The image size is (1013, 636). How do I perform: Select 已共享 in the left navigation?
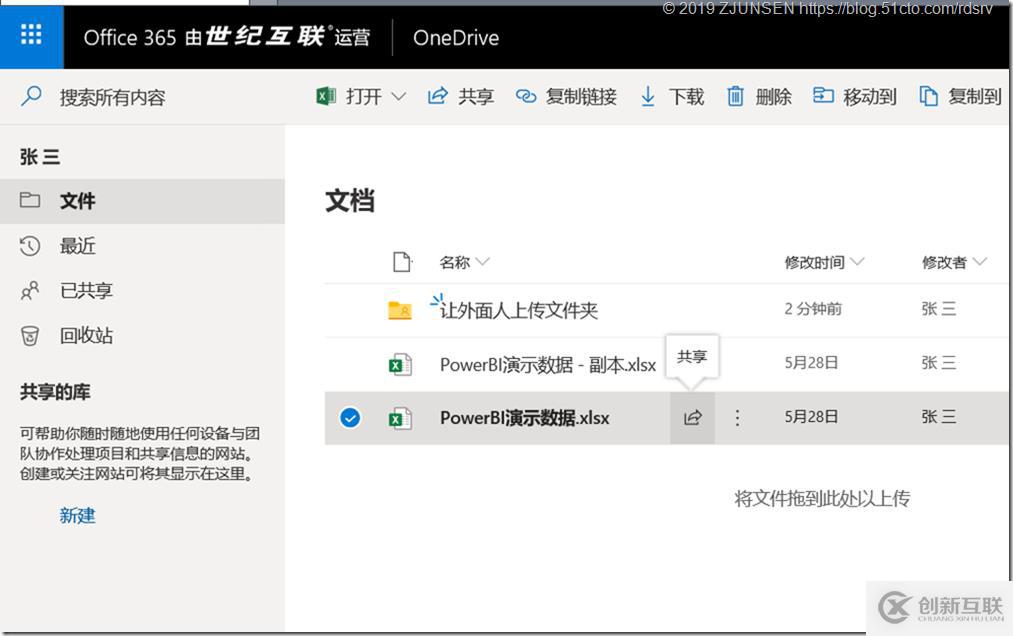pyautogui.click(x=142, y=291)
